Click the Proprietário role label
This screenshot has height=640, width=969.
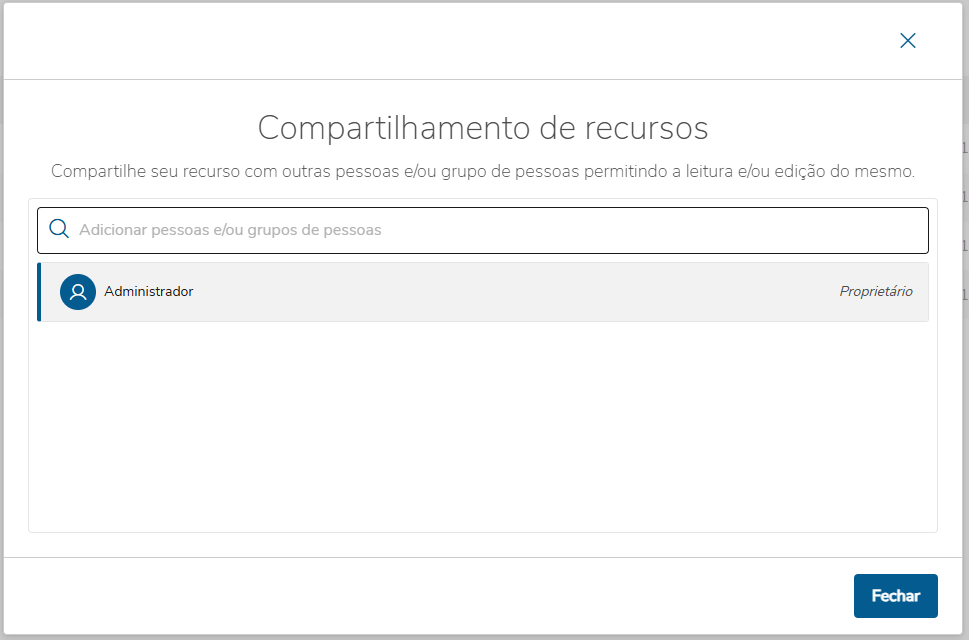(x=875, y=292)
